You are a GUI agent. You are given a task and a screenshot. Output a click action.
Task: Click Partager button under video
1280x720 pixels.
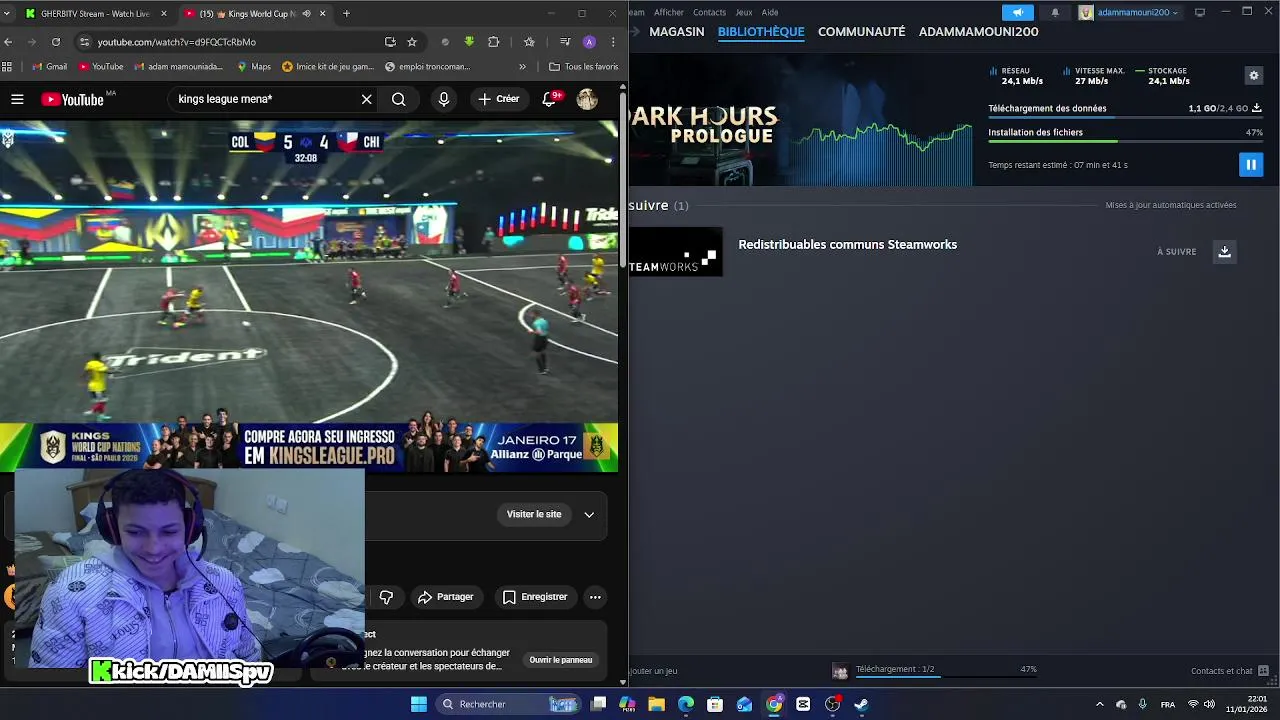(445, 597)
